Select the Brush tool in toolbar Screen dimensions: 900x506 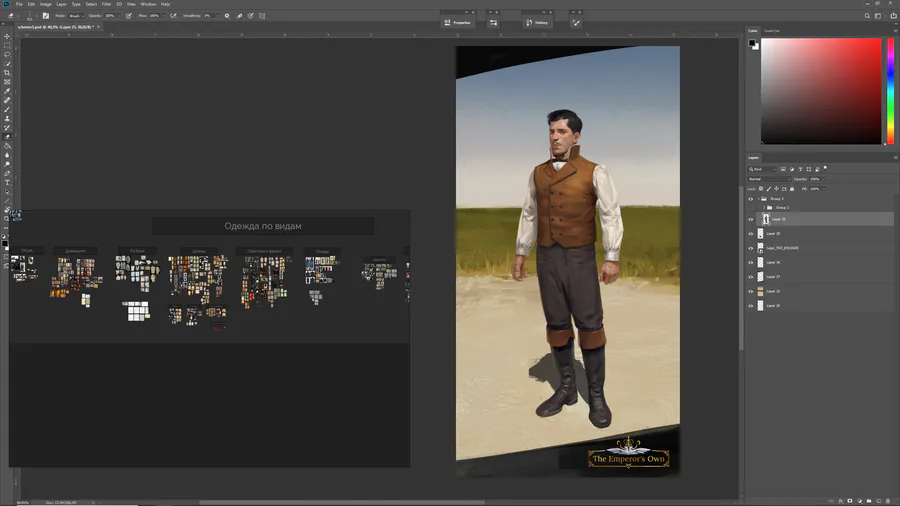(x=7, y=110)
